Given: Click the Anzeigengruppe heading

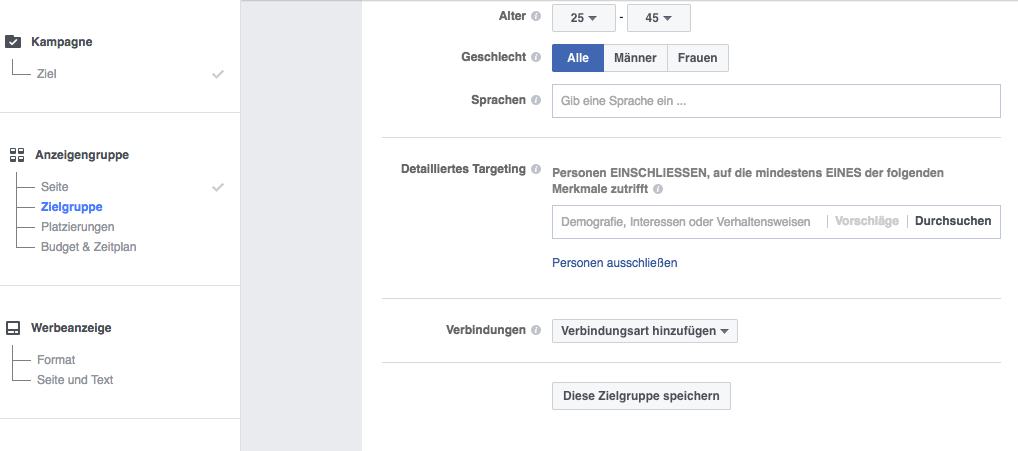Looking at the screenshot, I should click(x=82, y=155).
